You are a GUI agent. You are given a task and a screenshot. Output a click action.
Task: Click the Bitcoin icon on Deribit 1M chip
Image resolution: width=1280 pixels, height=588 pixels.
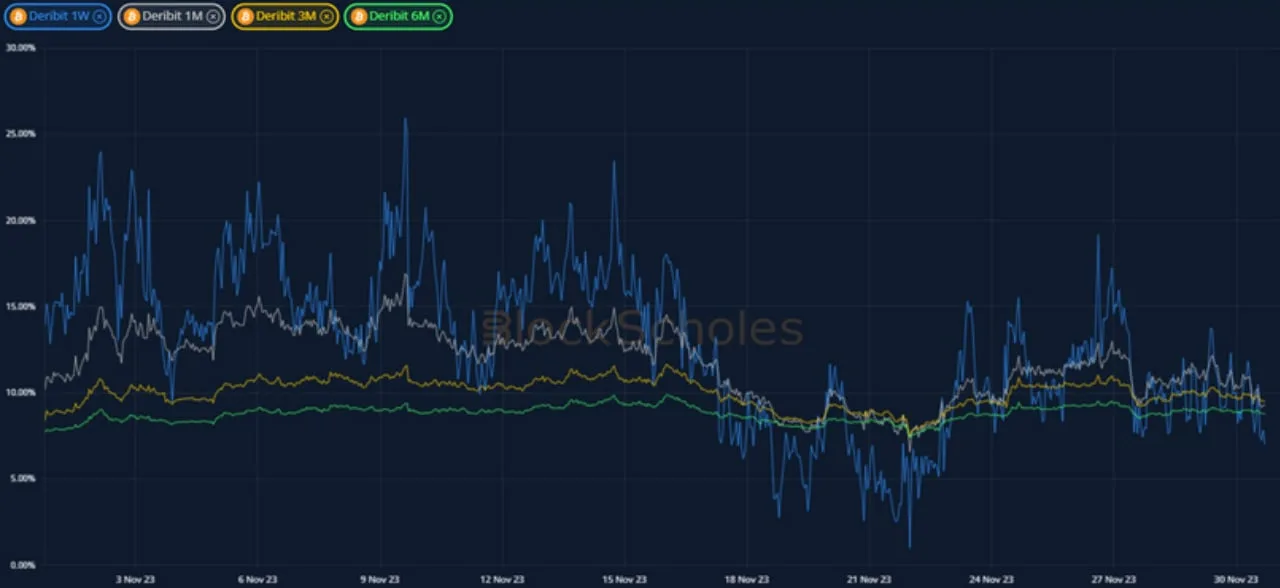coord(131,16)
